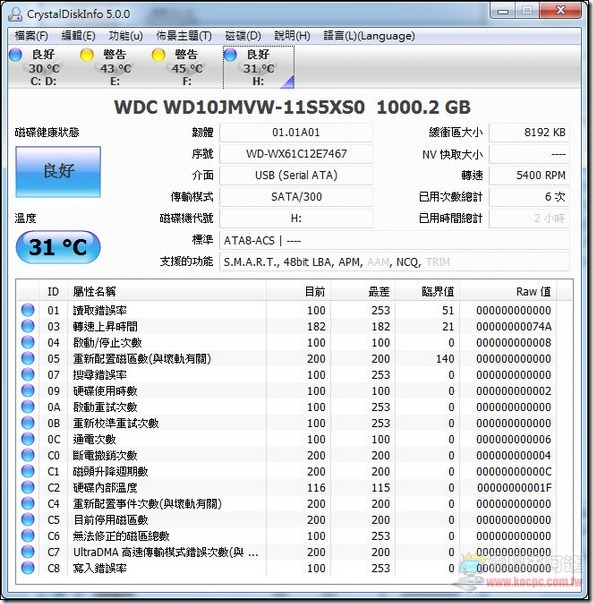Click the 臨界值 column header
The width and height of the screenshot is (593, 604).
pos(427,292)
